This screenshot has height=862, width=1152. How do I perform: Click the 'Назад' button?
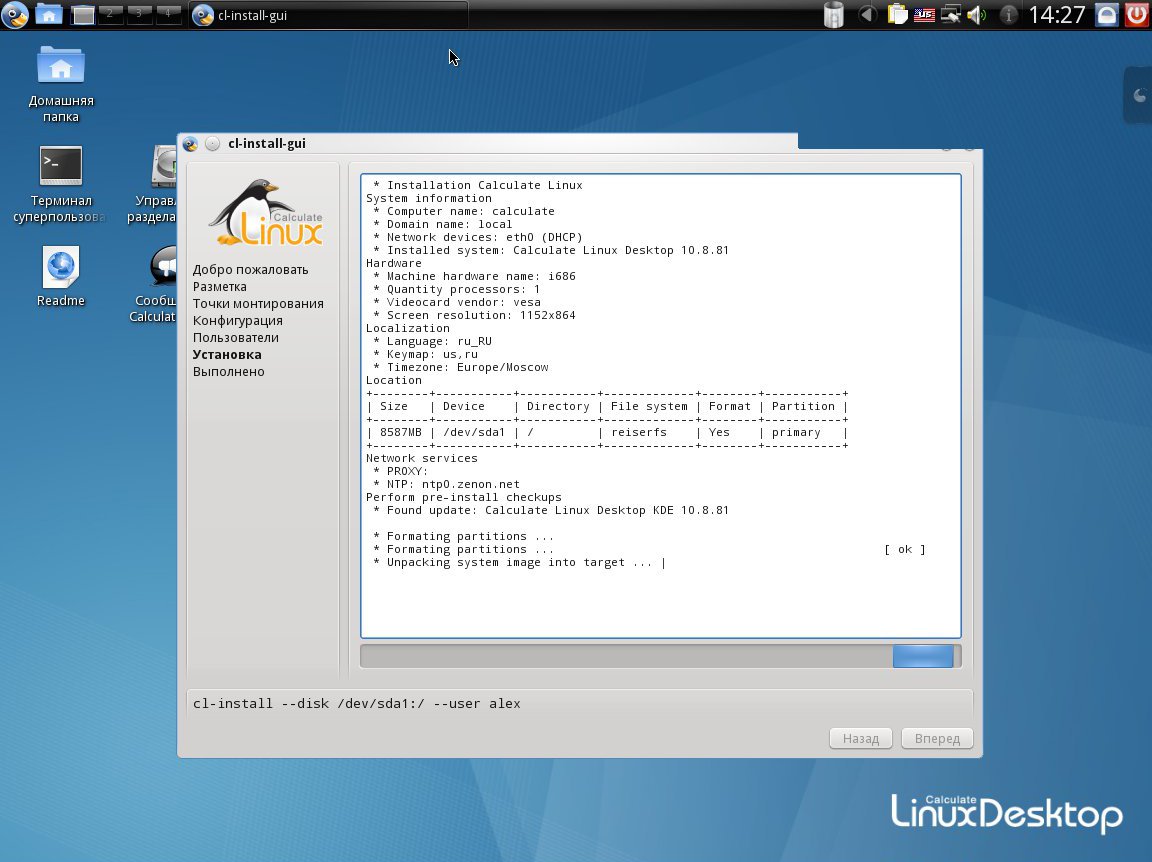[860, 739]
